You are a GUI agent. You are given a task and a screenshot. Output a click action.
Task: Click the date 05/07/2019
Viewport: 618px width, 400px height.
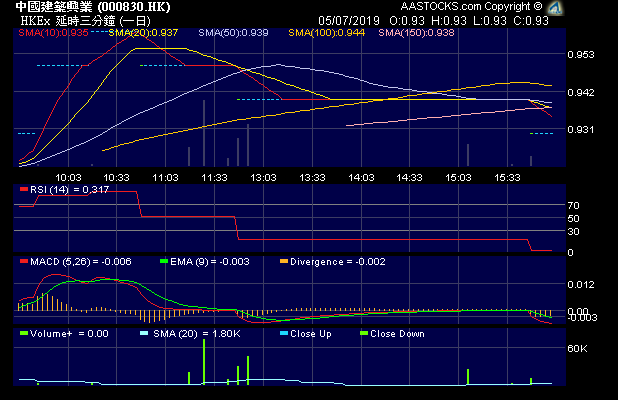coord(349,21)
